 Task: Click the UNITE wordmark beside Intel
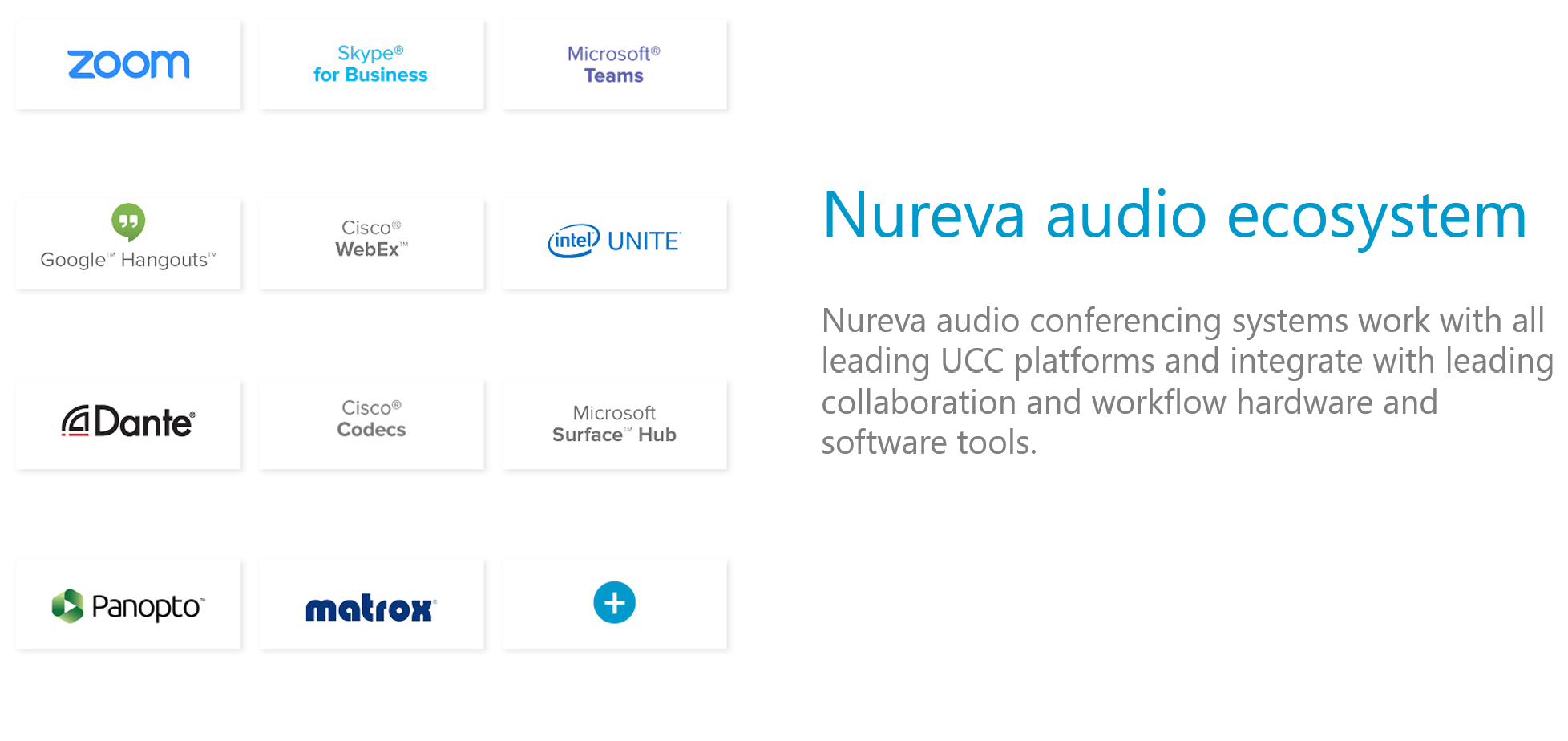coord(644,241)
